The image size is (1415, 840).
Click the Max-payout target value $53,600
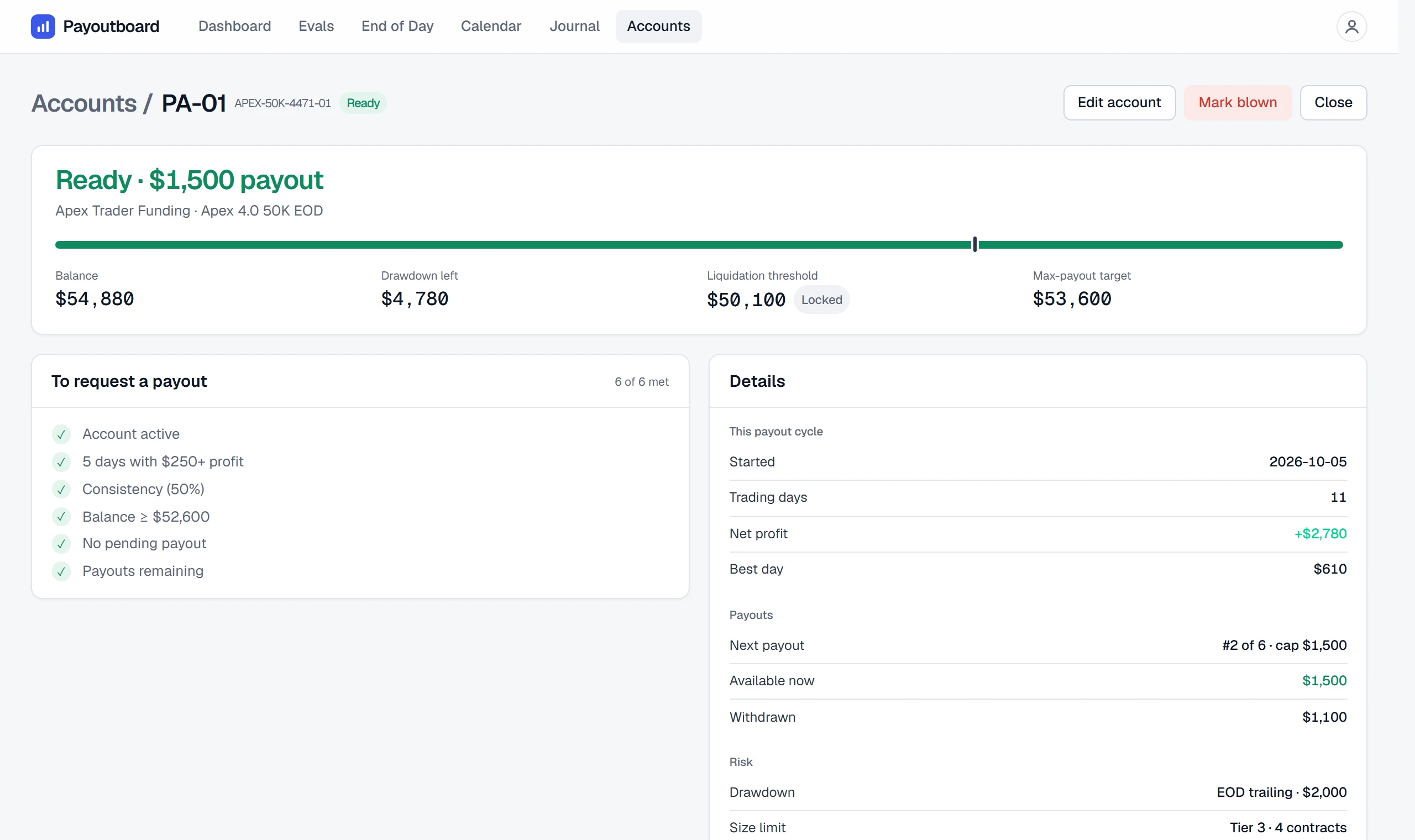[x=1071, y=299]
